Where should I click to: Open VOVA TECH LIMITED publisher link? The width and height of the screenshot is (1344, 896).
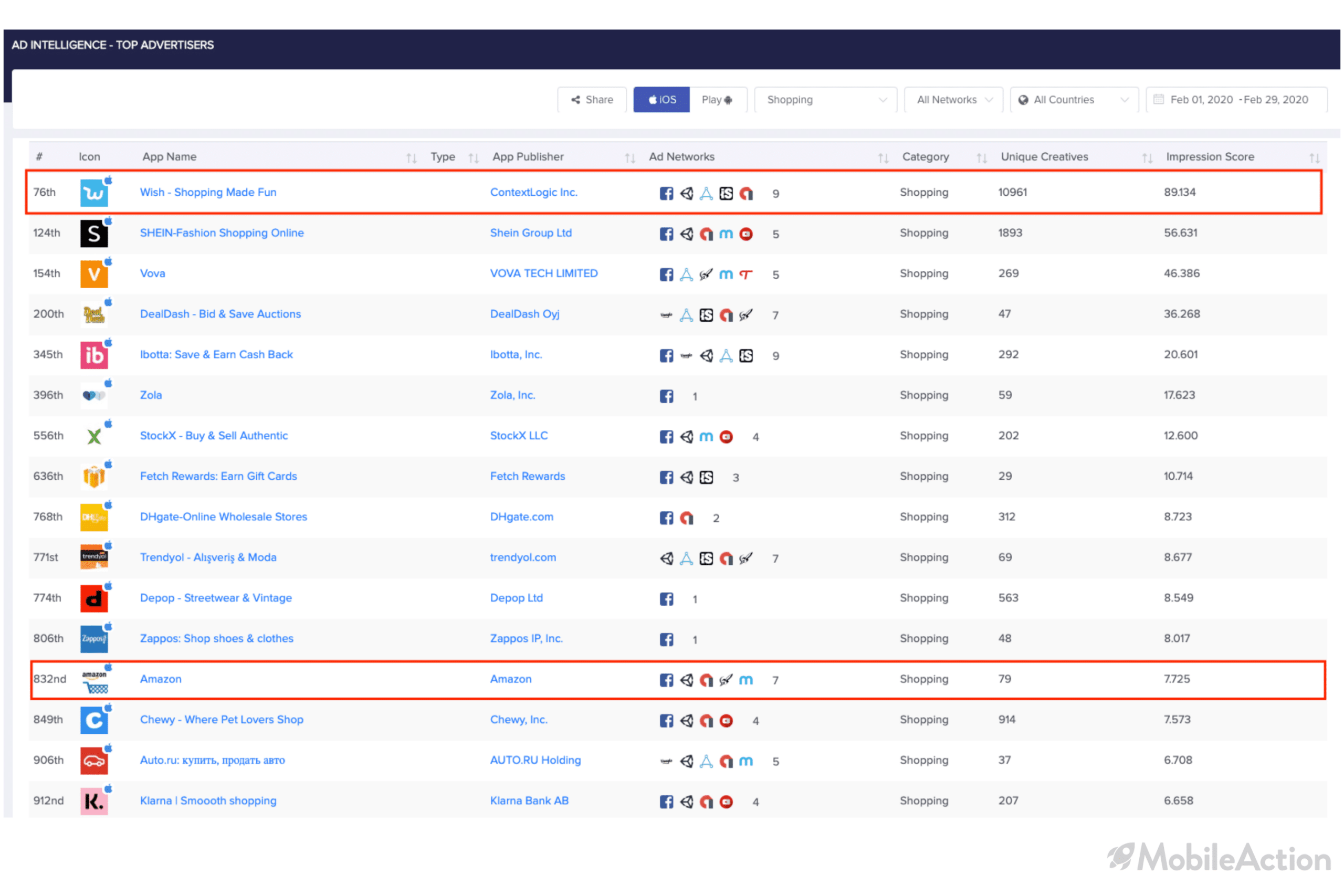pyautogui.click(x=544, y=273)
